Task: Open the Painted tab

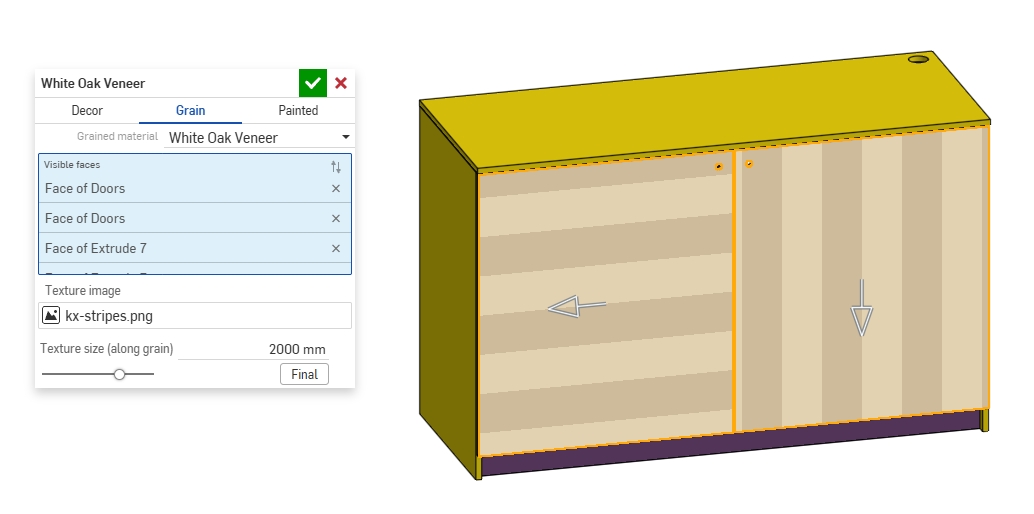Action: click(298, 110)
